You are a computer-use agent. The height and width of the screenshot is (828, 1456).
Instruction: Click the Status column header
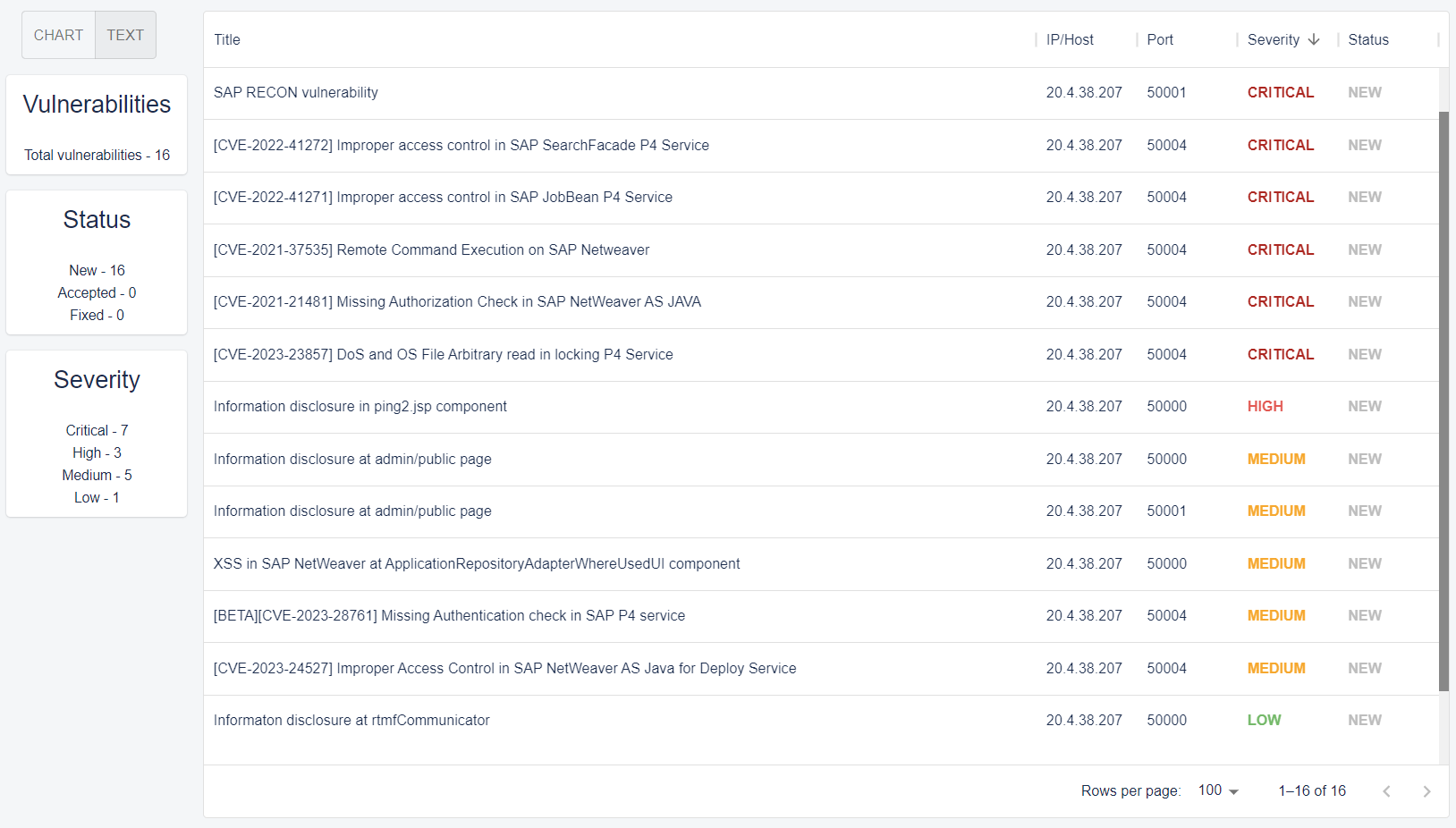coord(1368,39)
